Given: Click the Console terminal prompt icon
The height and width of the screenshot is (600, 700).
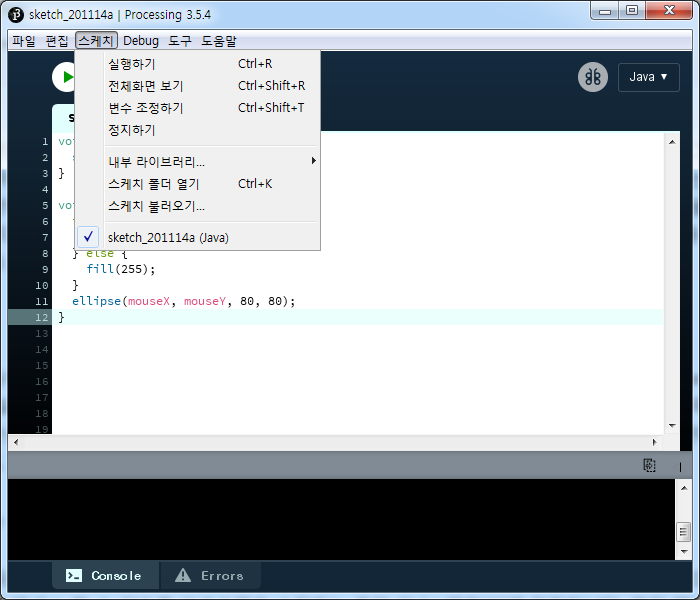Looking at the screenshot, I should tap(74, 575).
